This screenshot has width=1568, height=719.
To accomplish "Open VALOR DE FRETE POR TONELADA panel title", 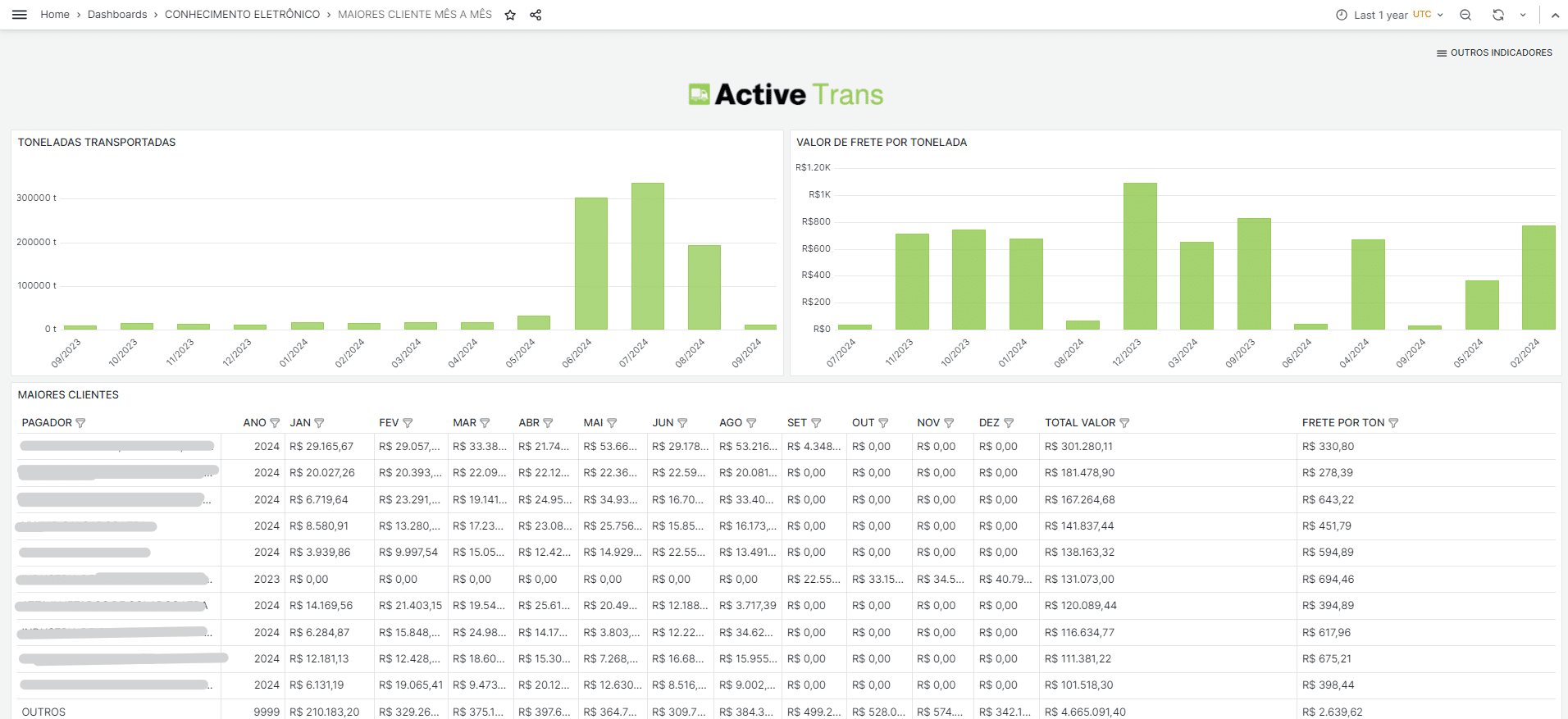I will tap(882, 142).
